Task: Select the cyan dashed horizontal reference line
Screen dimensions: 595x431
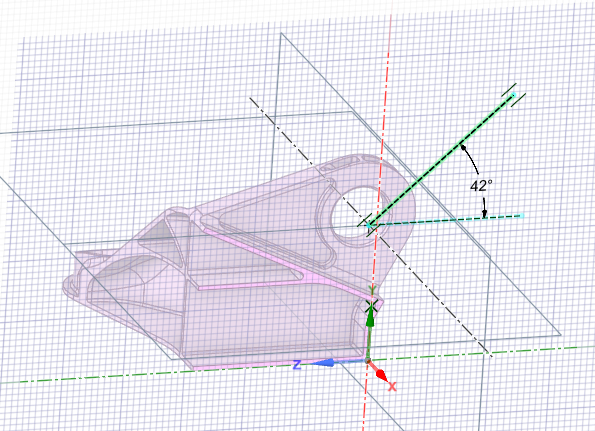Action: click(447, 220)
